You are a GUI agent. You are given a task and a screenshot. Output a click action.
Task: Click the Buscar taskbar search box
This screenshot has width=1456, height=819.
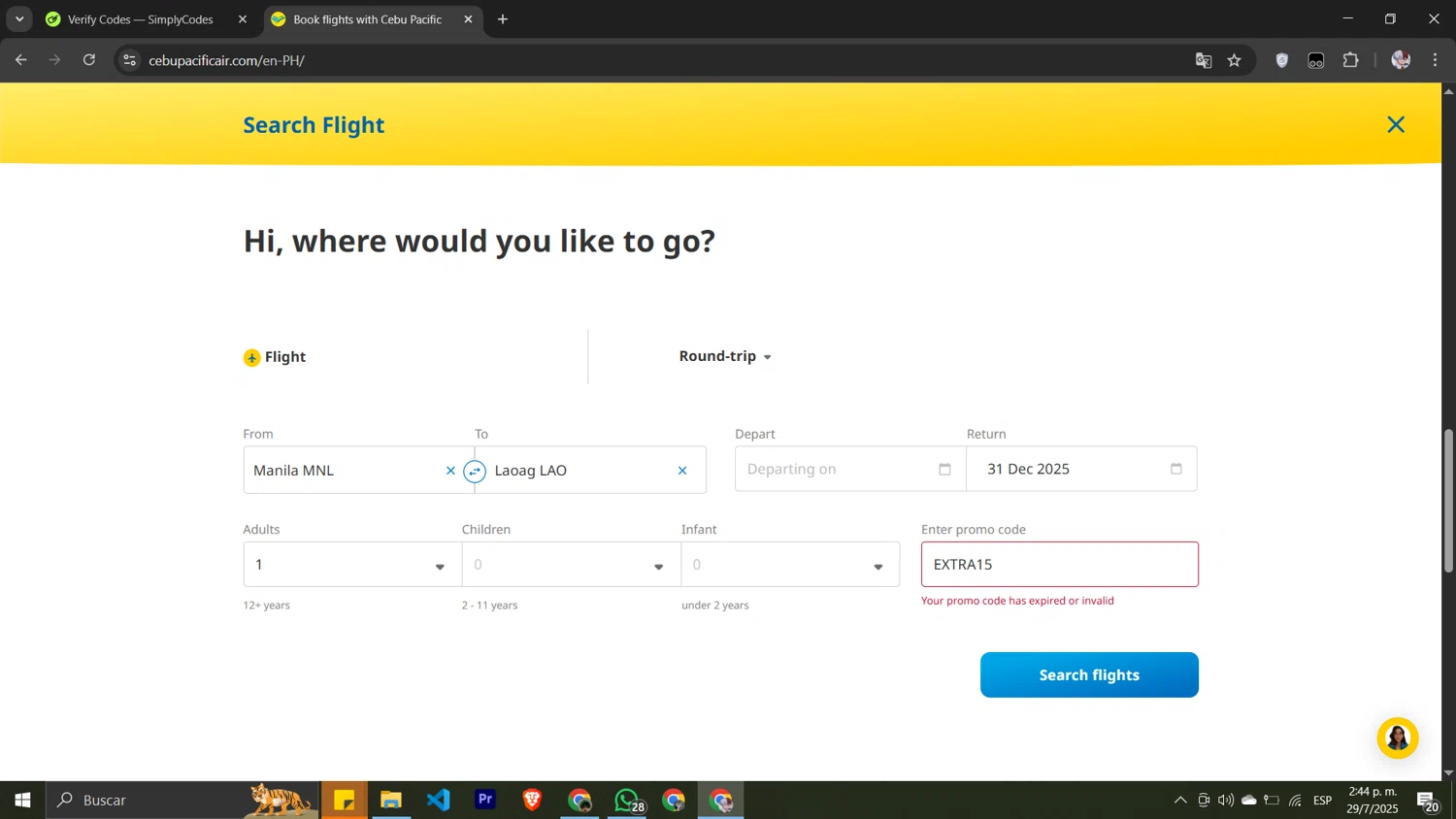point(182,801)
